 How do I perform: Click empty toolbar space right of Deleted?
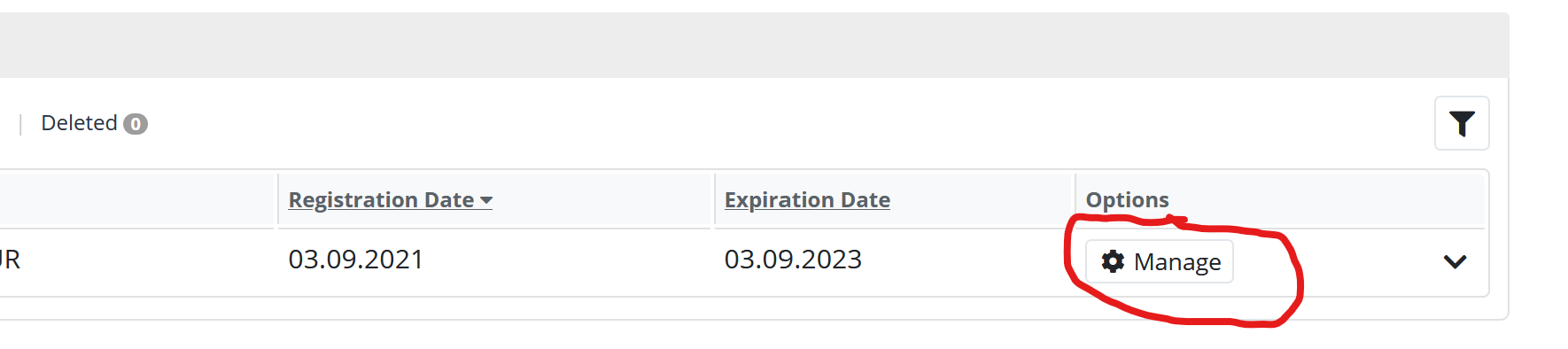[x=788, y=123]
